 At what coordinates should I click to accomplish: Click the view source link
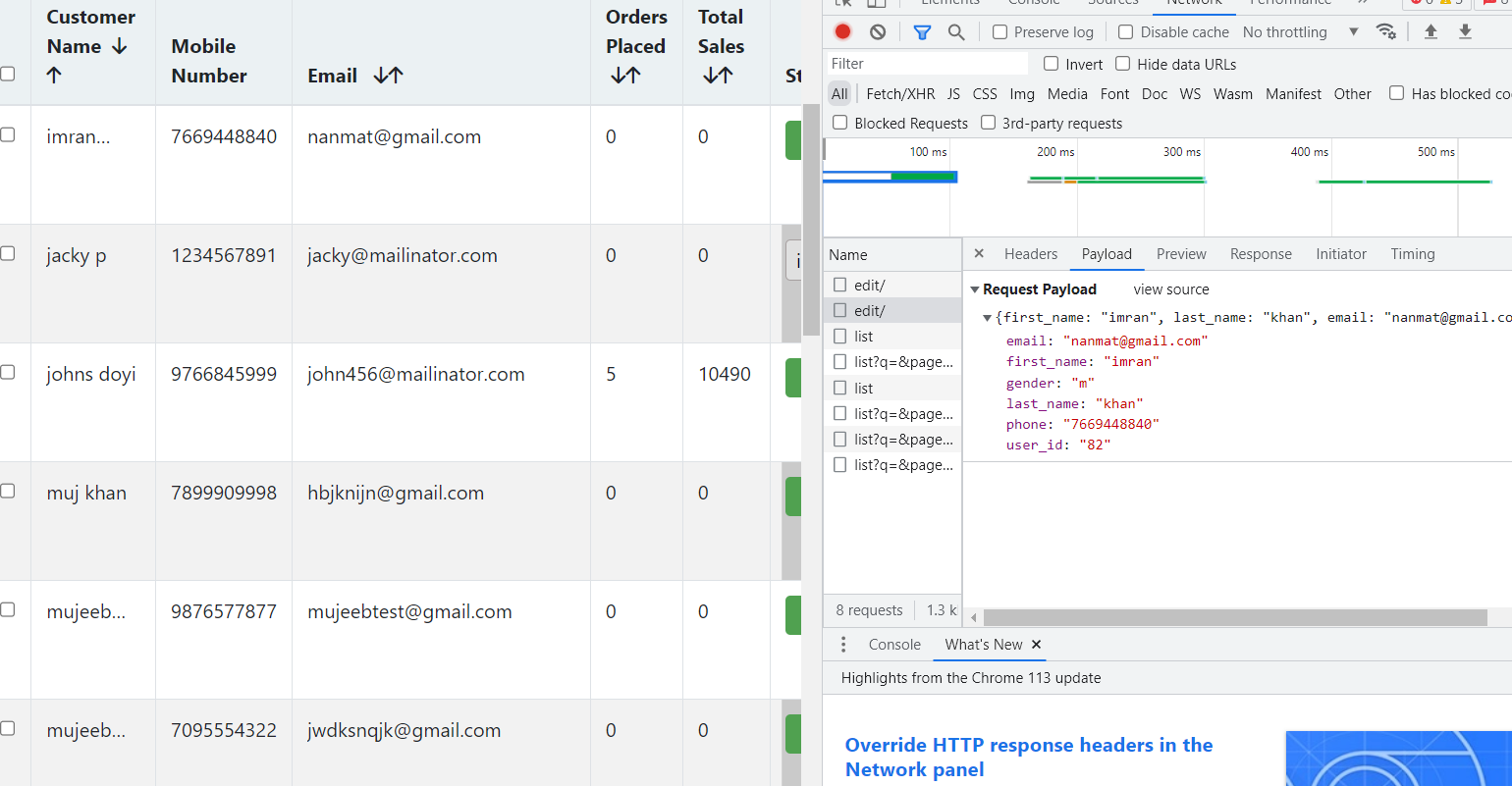click(x=1171, y=289)
